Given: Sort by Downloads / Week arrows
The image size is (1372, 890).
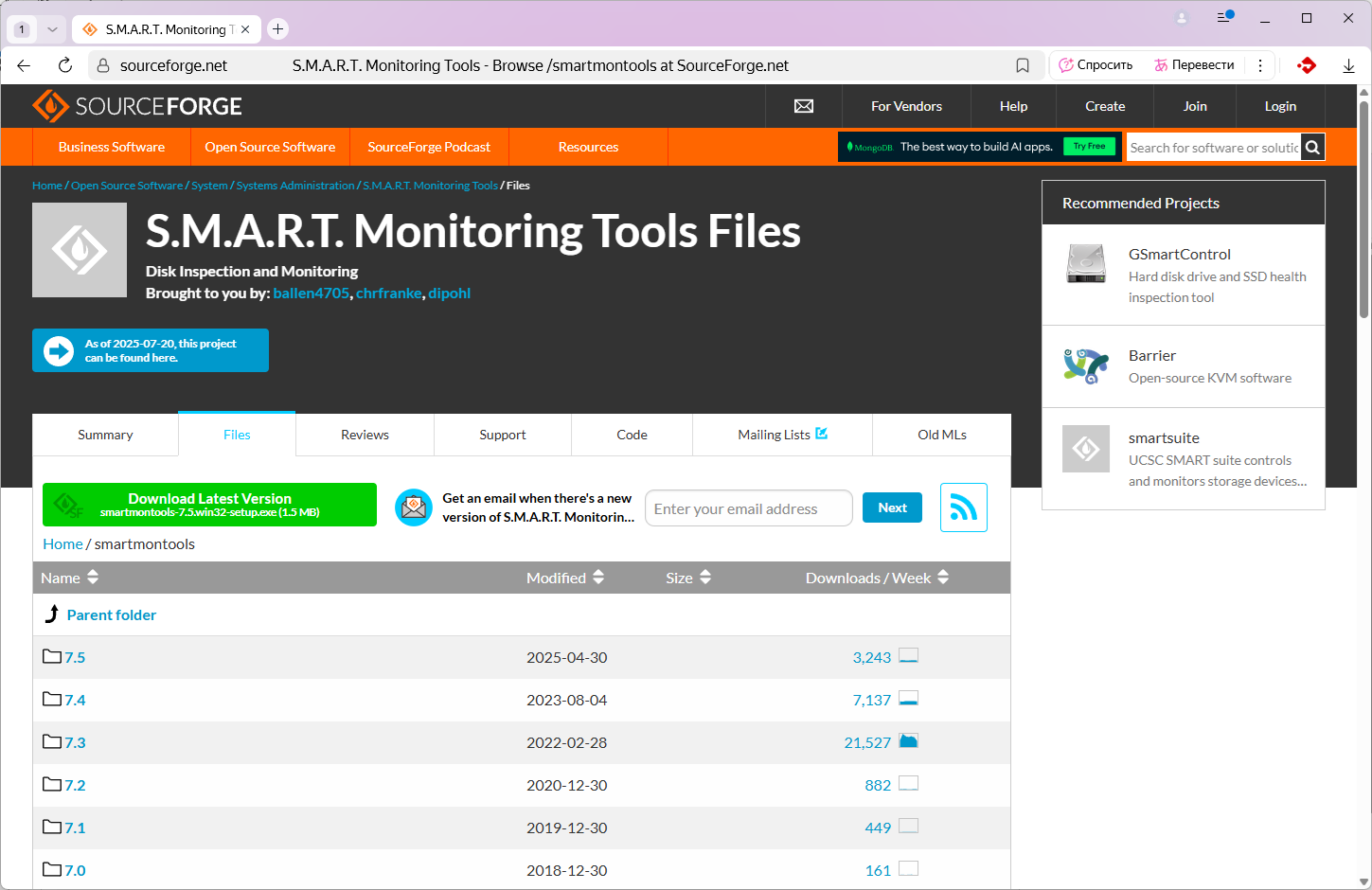Looking at the screenshot, I should coord(943,578).
